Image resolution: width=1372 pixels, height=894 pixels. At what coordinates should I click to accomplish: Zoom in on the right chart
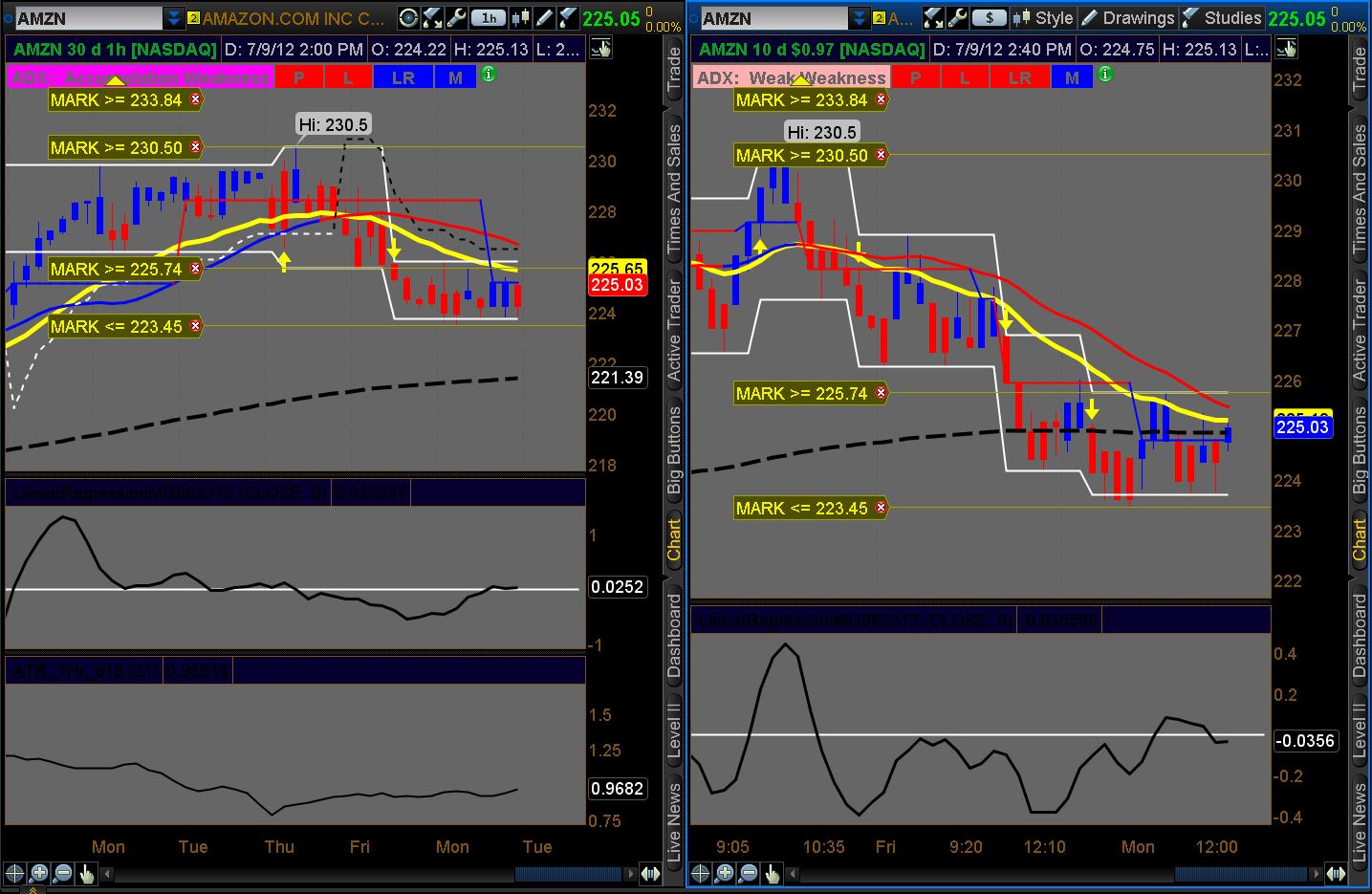pos(725,873)
